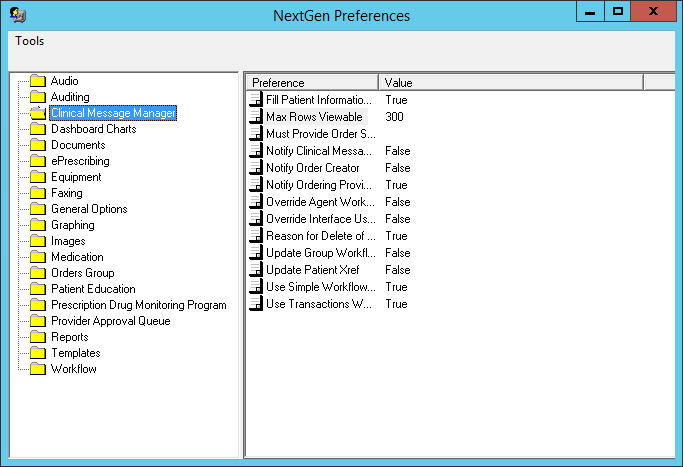Click the Medication folder icon
The width and height of the screenshot is (683, 467).
click(38, 257)
